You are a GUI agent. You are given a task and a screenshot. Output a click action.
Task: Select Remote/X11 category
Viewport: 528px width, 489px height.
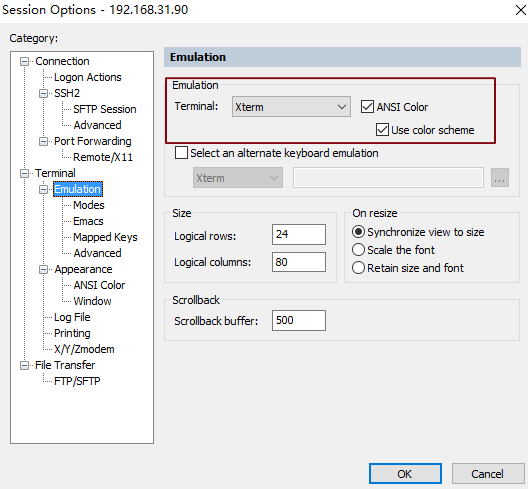(103, 157)
